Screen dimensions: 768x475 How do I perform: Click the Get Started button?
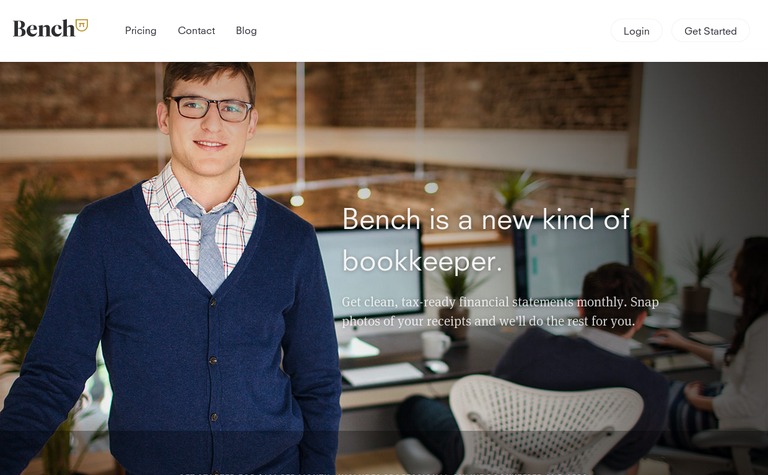pyautogui.click(x=710, y=31)
